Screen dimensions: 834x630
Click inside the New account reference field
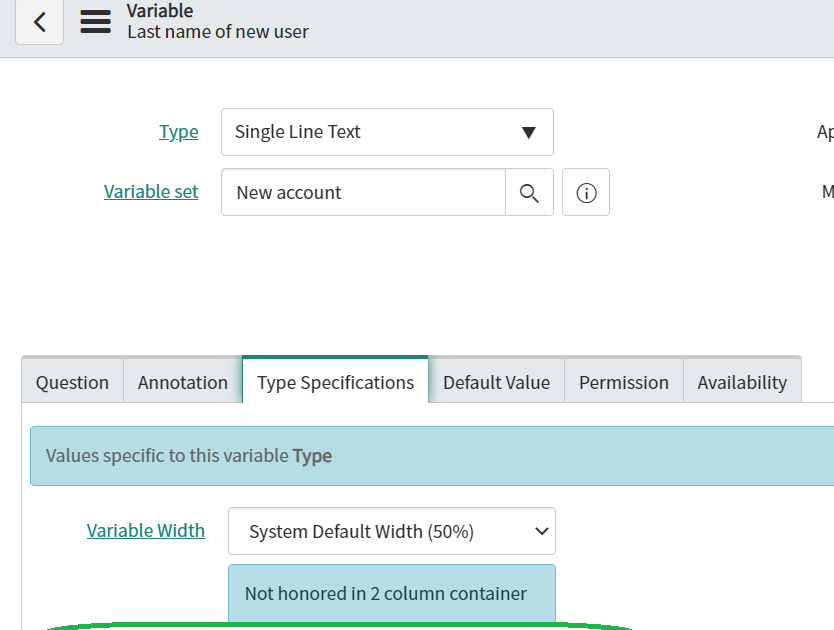(x=360, y=192)
